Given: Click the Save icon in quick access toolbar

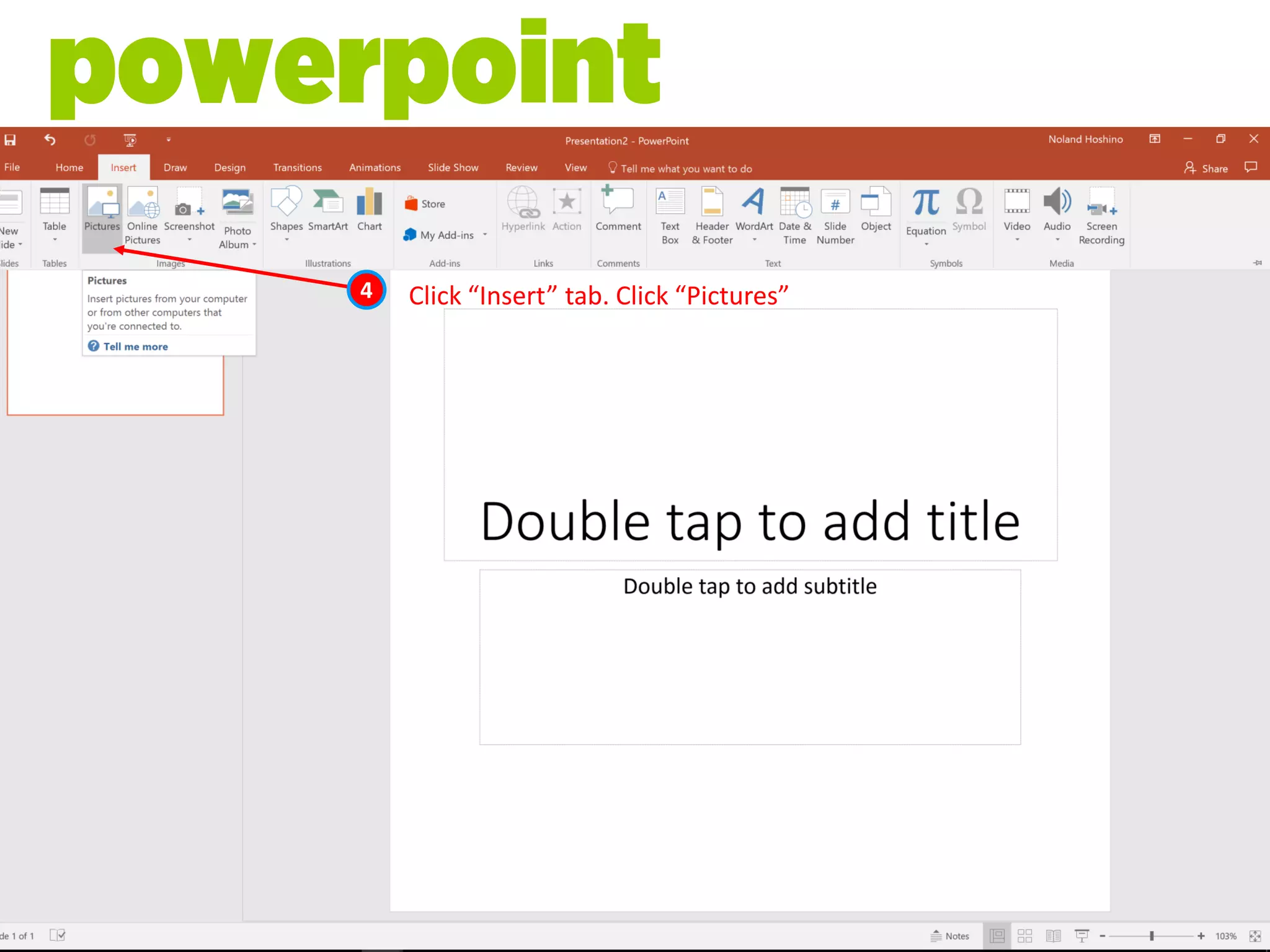Looking at the screenshot, I should 10,140.
